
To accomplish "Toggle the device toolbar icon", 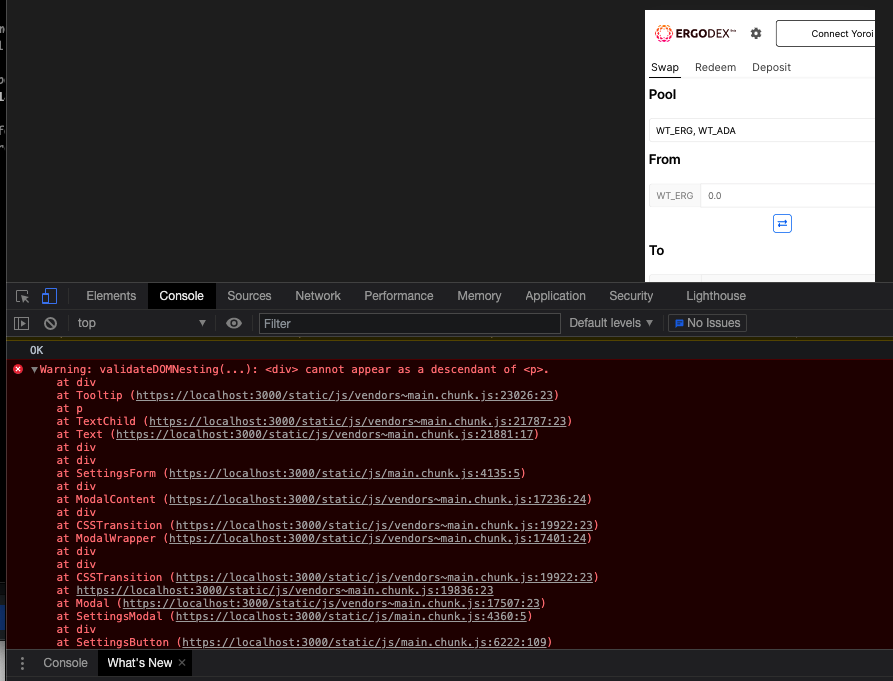I will pyautogui.click(x=50, y=296).
